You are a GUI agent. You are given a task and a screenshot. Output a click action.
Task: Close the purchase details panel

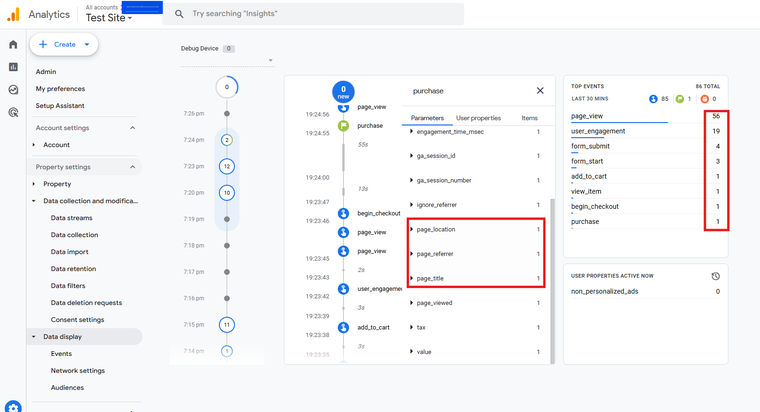pos(540,91)
